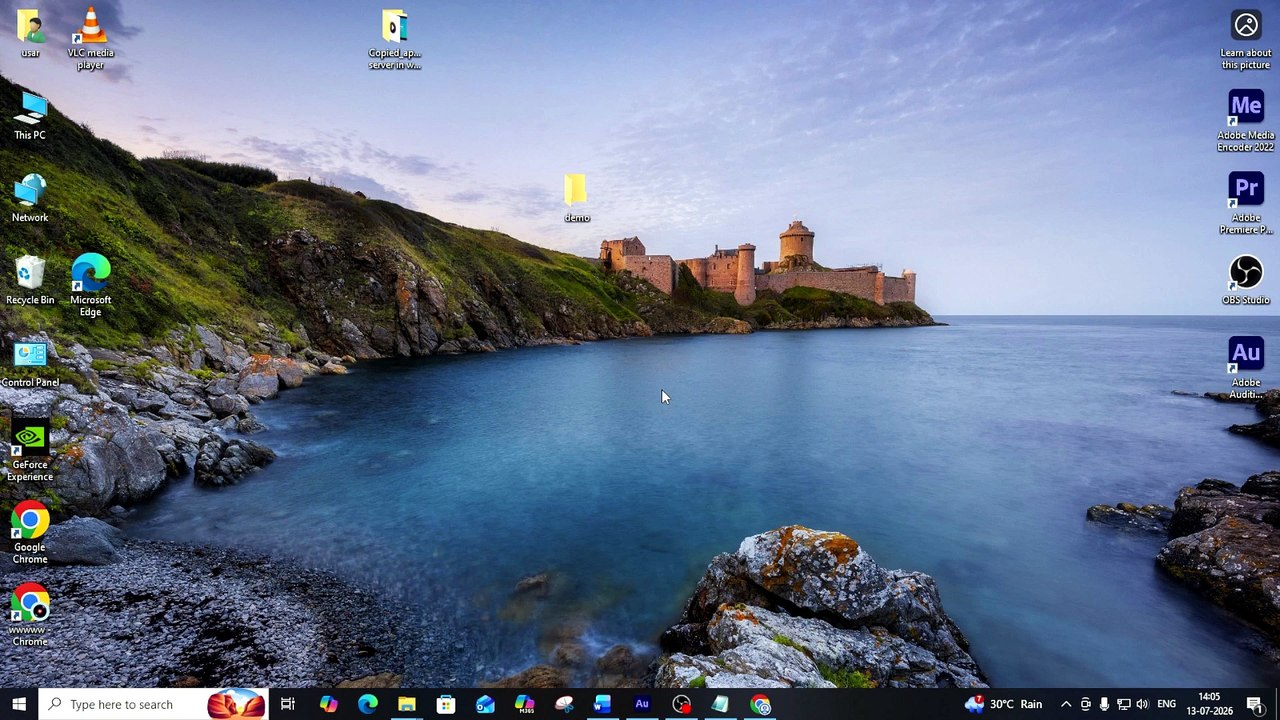Open Adobe Audition from the taskbar
Image resolution: width=1280 pixels, height=720 pixels.
642,704
